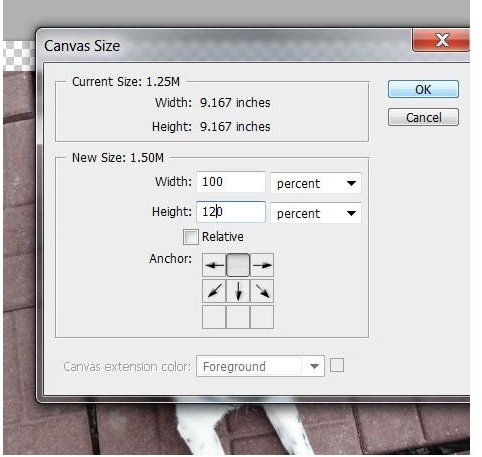Select the bottom-left empty anchor cell
482x457 pixels.
pyautogui.click(x=214, y=317)
